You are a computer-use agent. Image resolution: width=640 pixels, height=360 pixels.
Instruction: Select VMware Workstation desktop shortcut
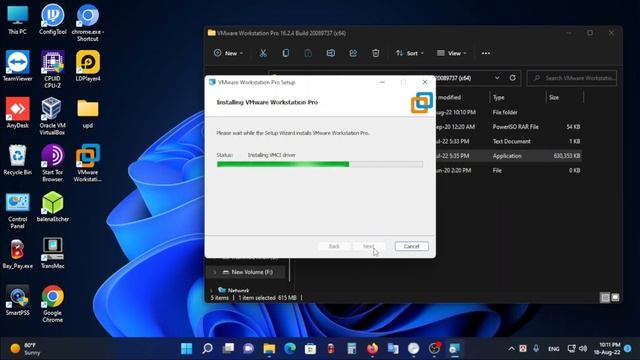[88, 163]
